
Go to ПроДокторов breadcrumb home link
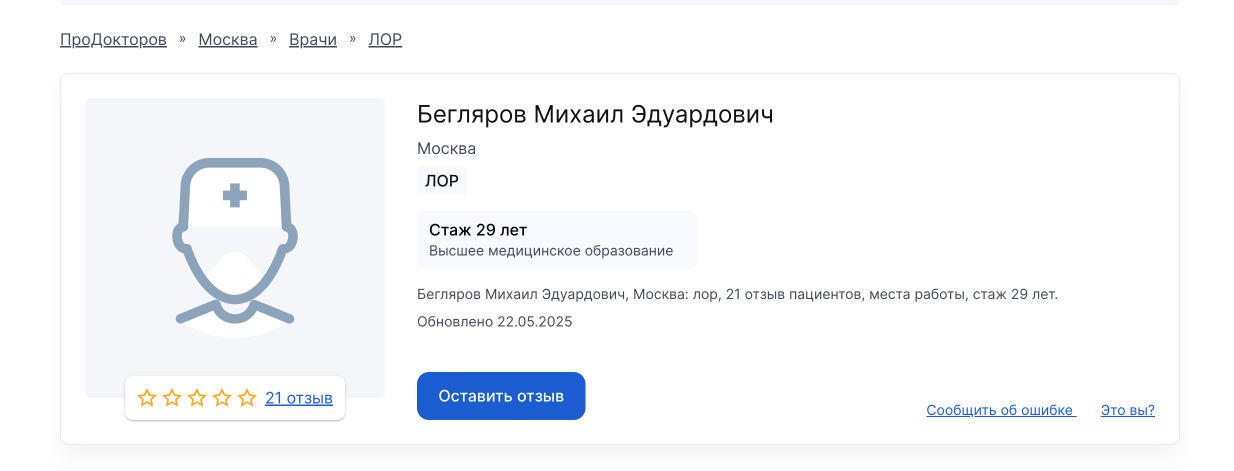113,40
